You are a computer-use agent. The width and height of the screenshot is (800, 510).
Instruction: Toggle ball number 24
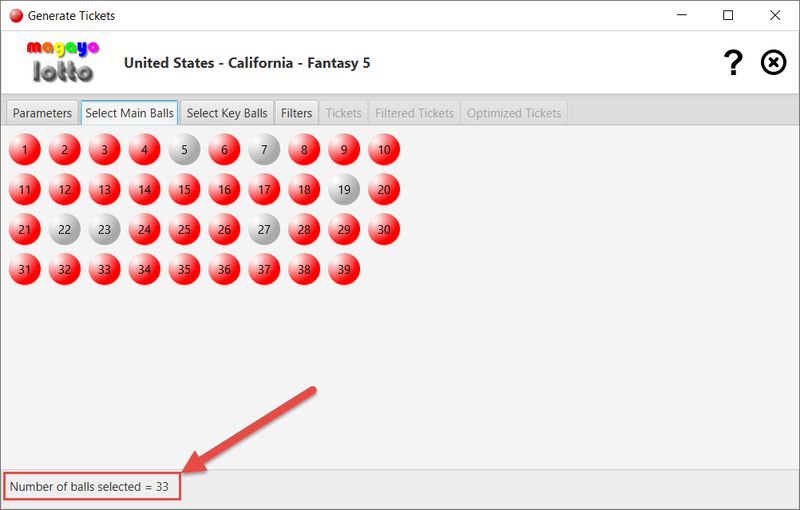click(x=144, y=229)
